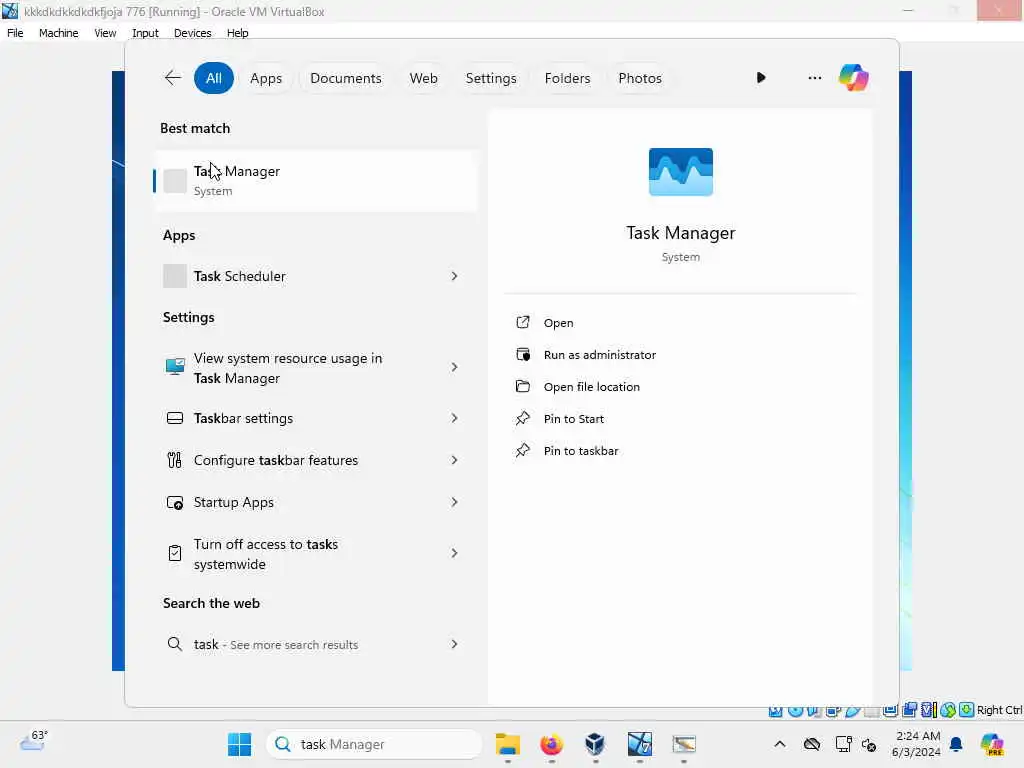The width and height of the screenshot is (1024, 768).
Task: Open the Task Manager best match result
Action: (x=315, y=181)
